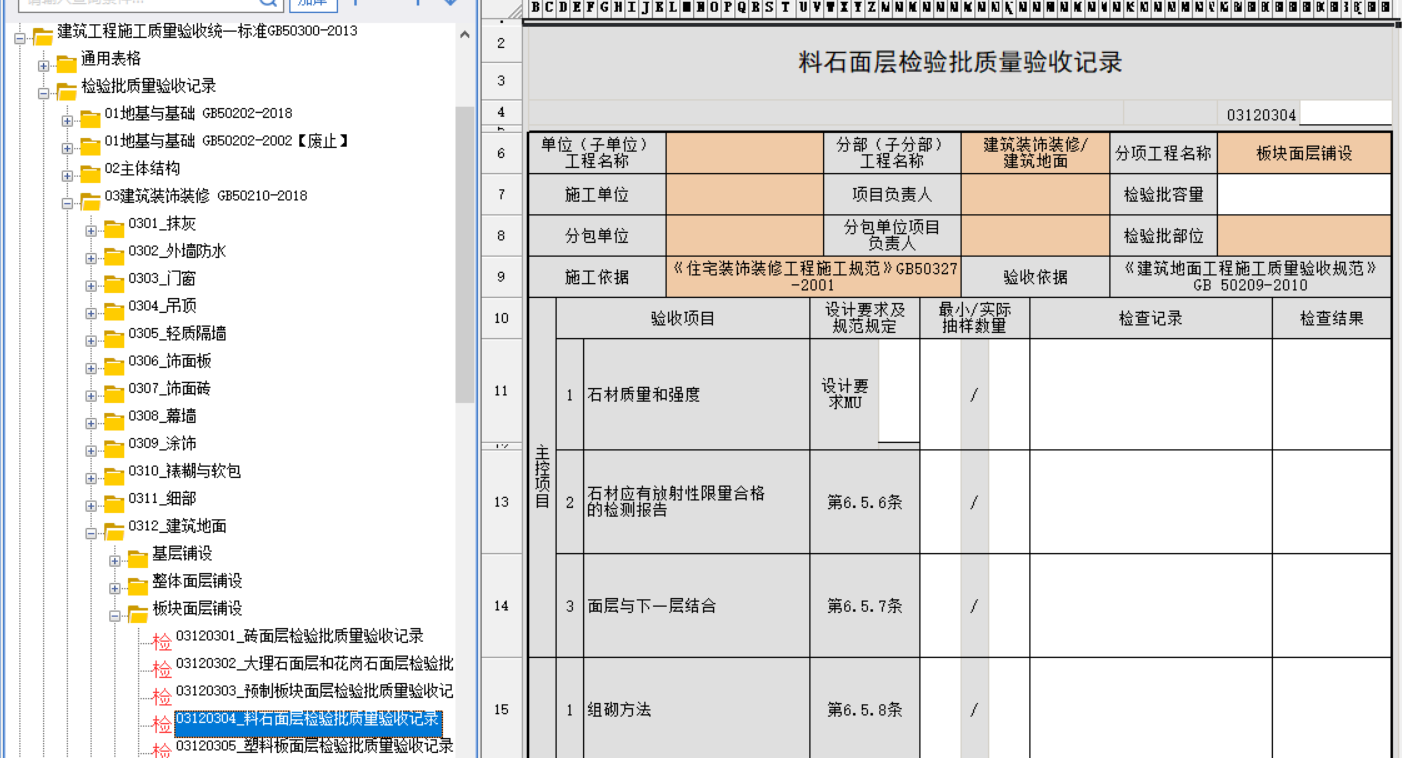Click the open folder icon of 0312_建筑地面
This screenshot has width=1402, height=758.
[114, 532]
